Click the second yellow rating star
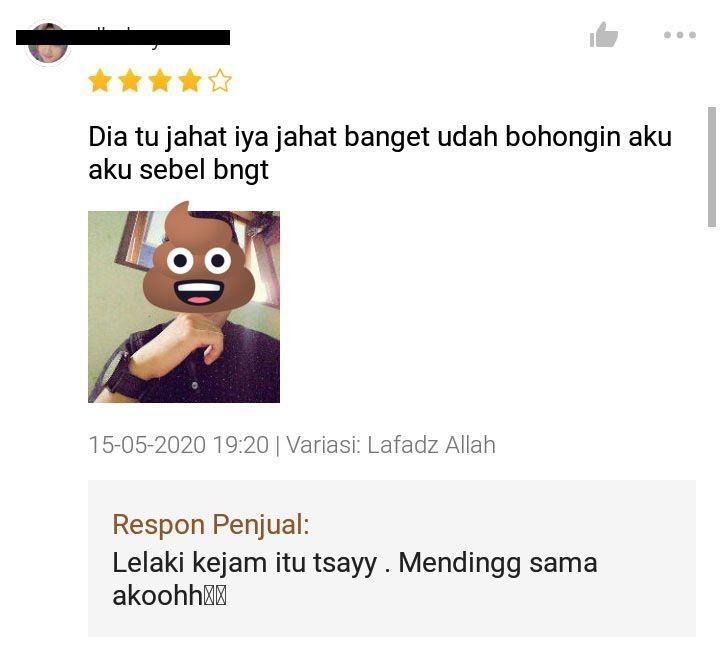Viewport: 720px width, 657px height. click(x=130, y=81)
